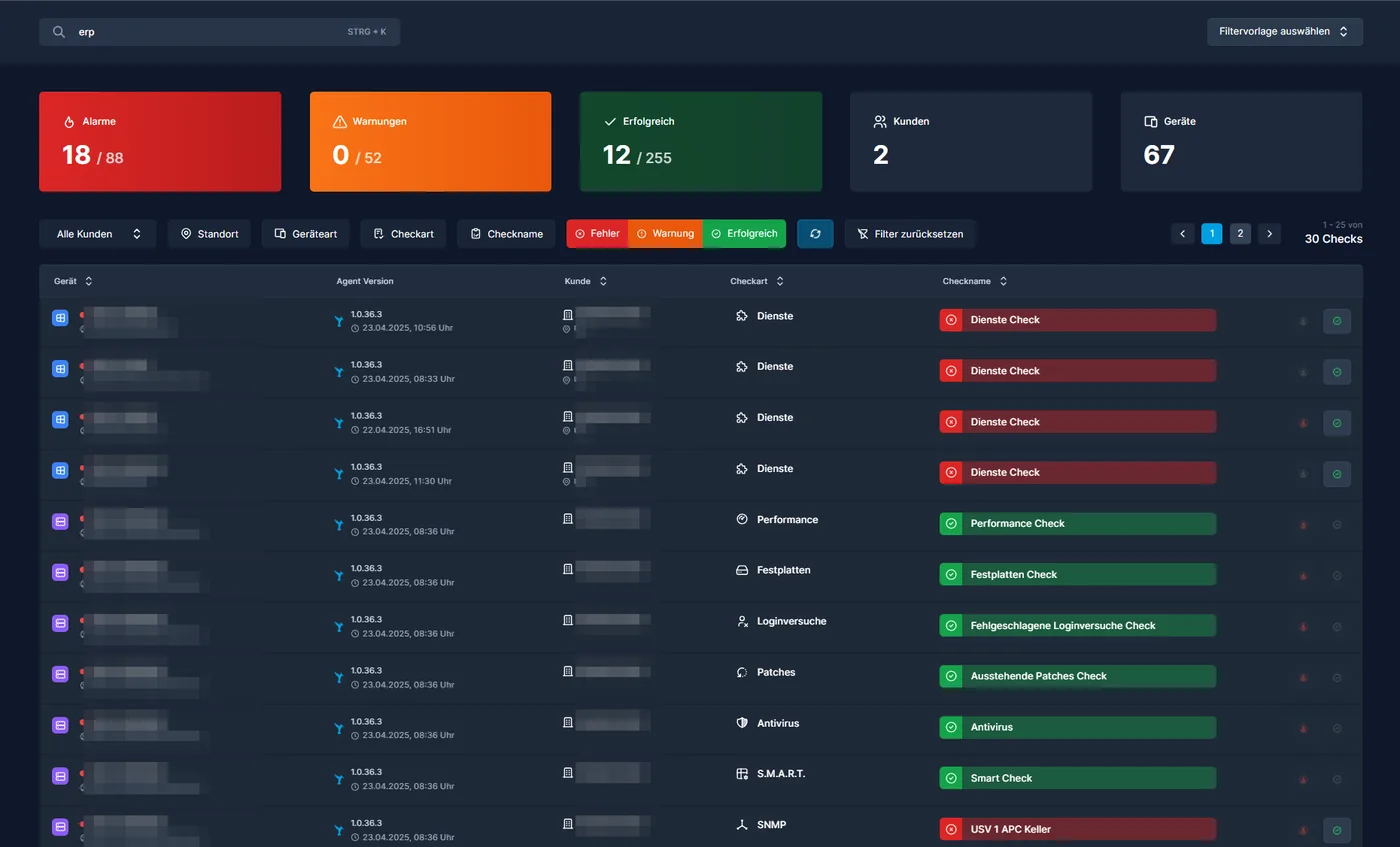Viewport: 1400px width, 847px height.
Task: Click the green check acknowledge icon in first row
Action: 1337,321
